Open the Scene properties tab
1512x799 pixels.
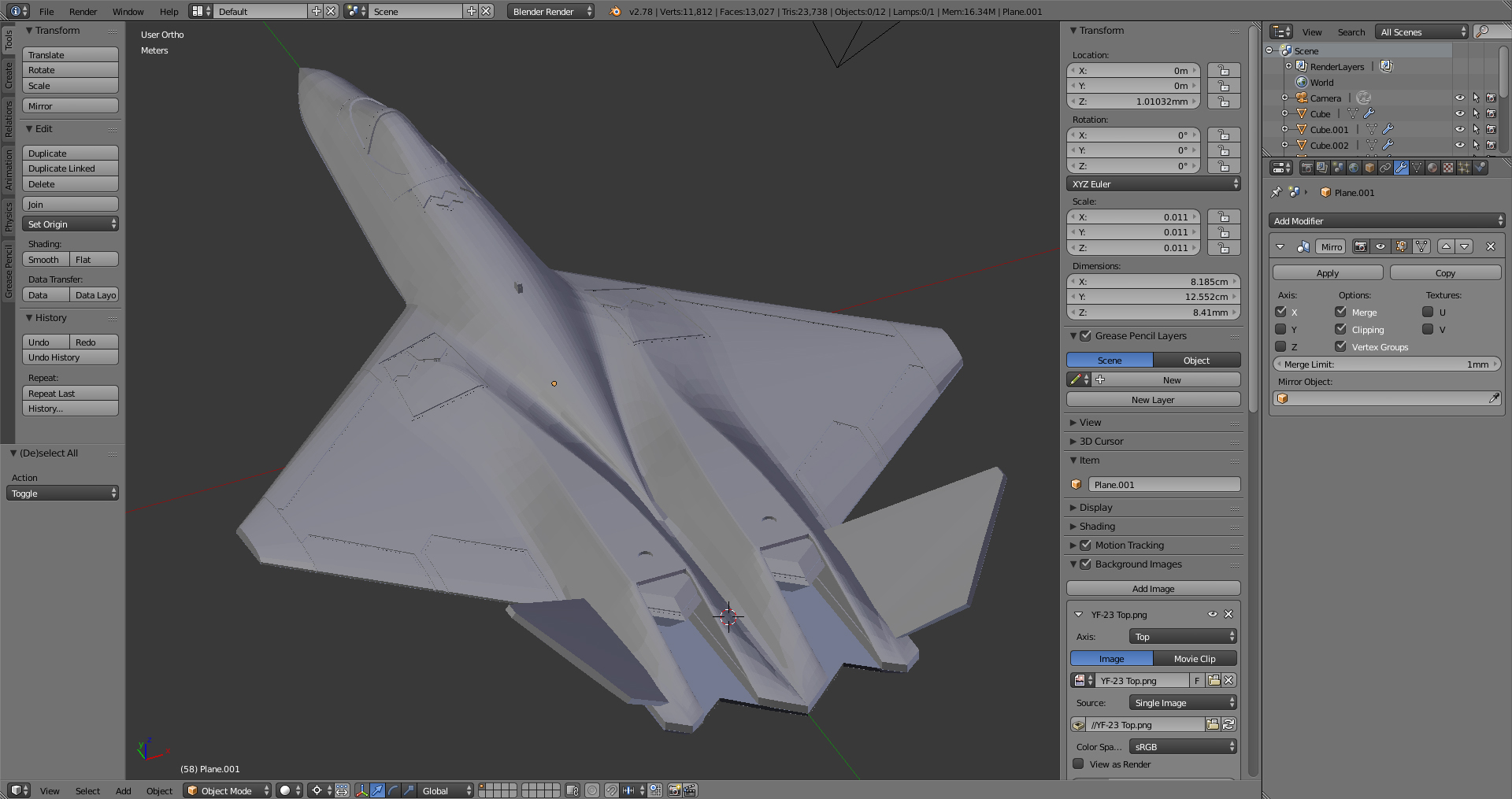coord(1339,168)
